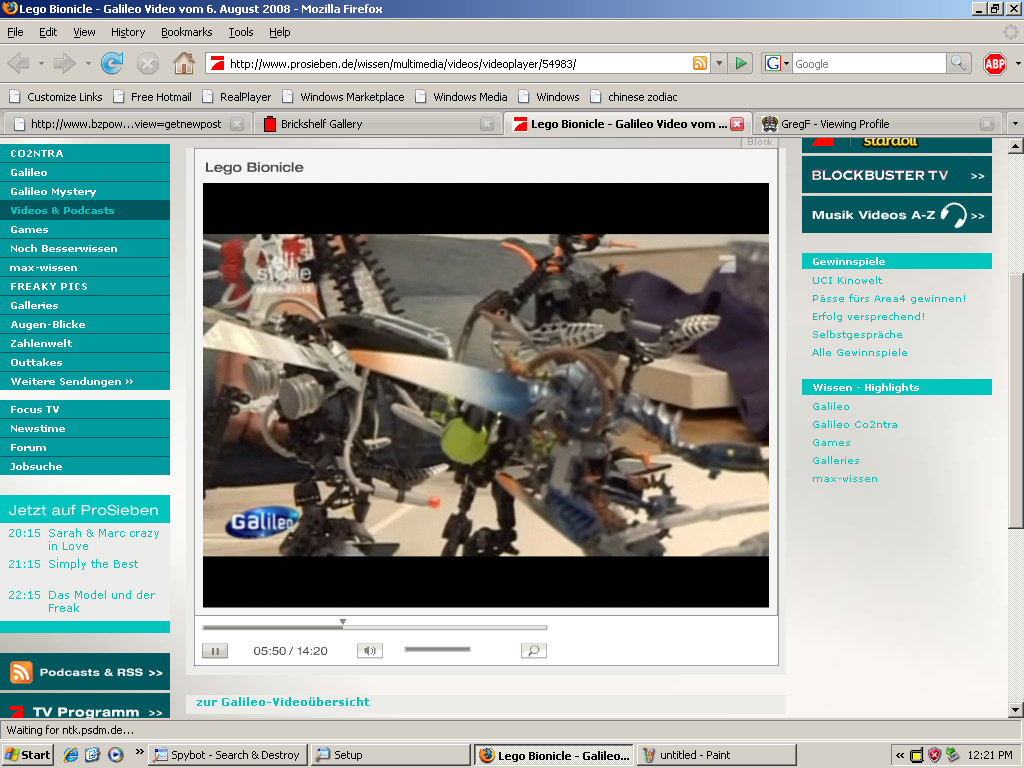Image resolution: width=1024 pixels, height=768 pixels.
Task: Open the address bar history dropdown
Action: click(x=718, y=63)
